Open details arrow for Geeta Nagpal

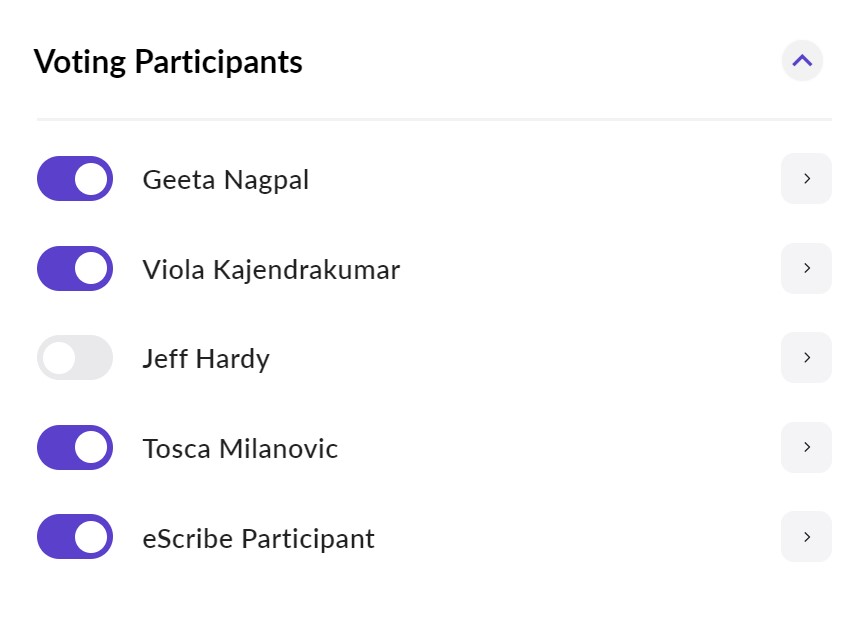point(806,179)
